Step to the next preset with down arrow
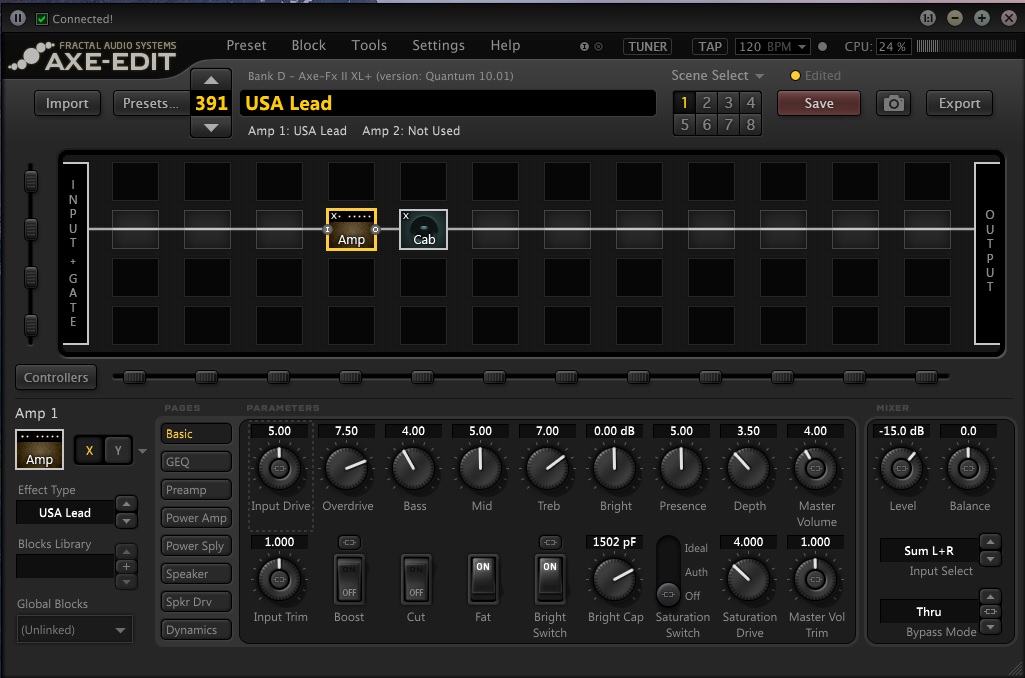1025x678 pixels. pos(210,127)
